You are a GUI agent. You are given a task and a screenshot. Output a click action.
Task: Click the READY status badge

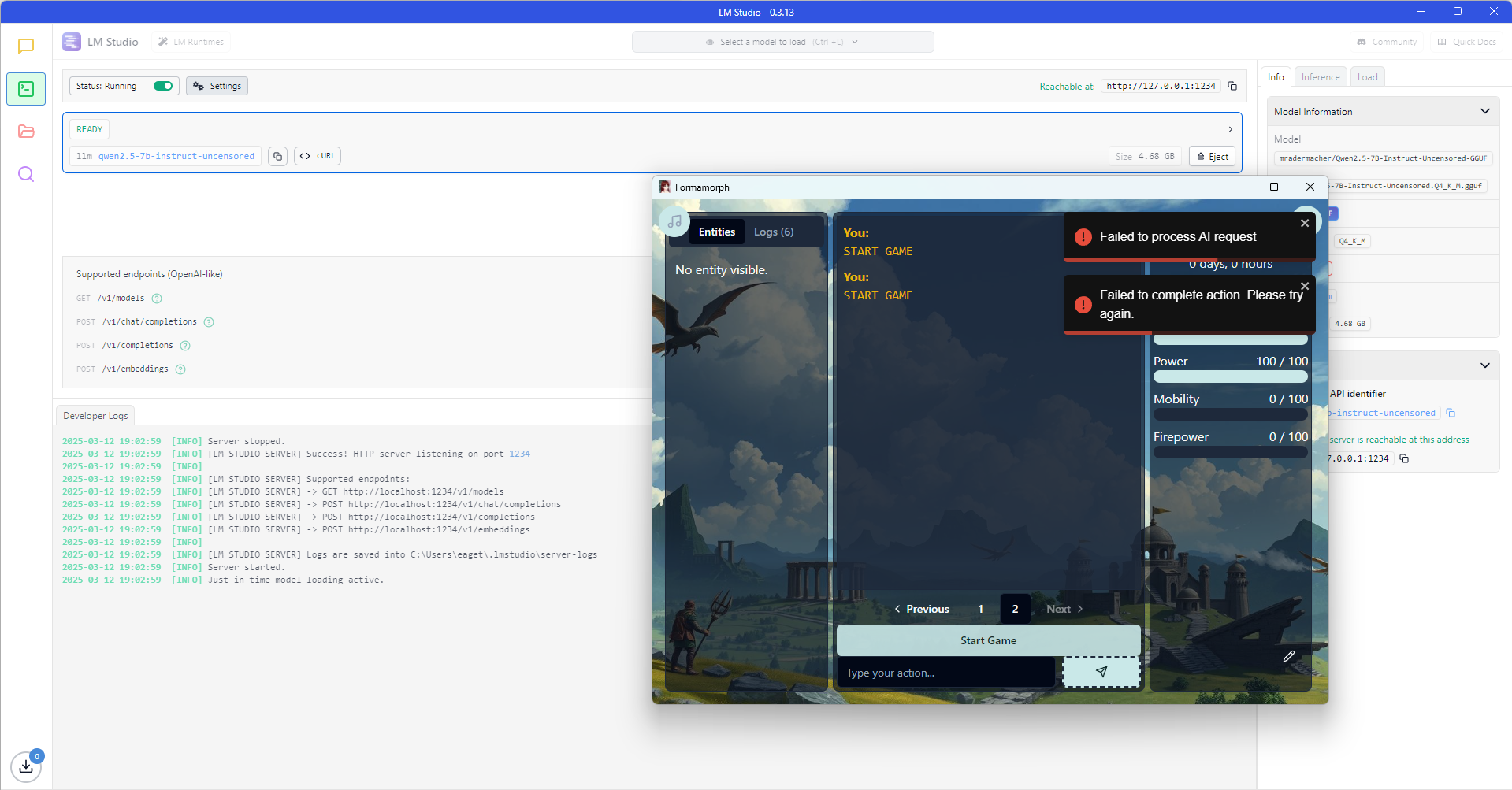[x=89, y=129]
